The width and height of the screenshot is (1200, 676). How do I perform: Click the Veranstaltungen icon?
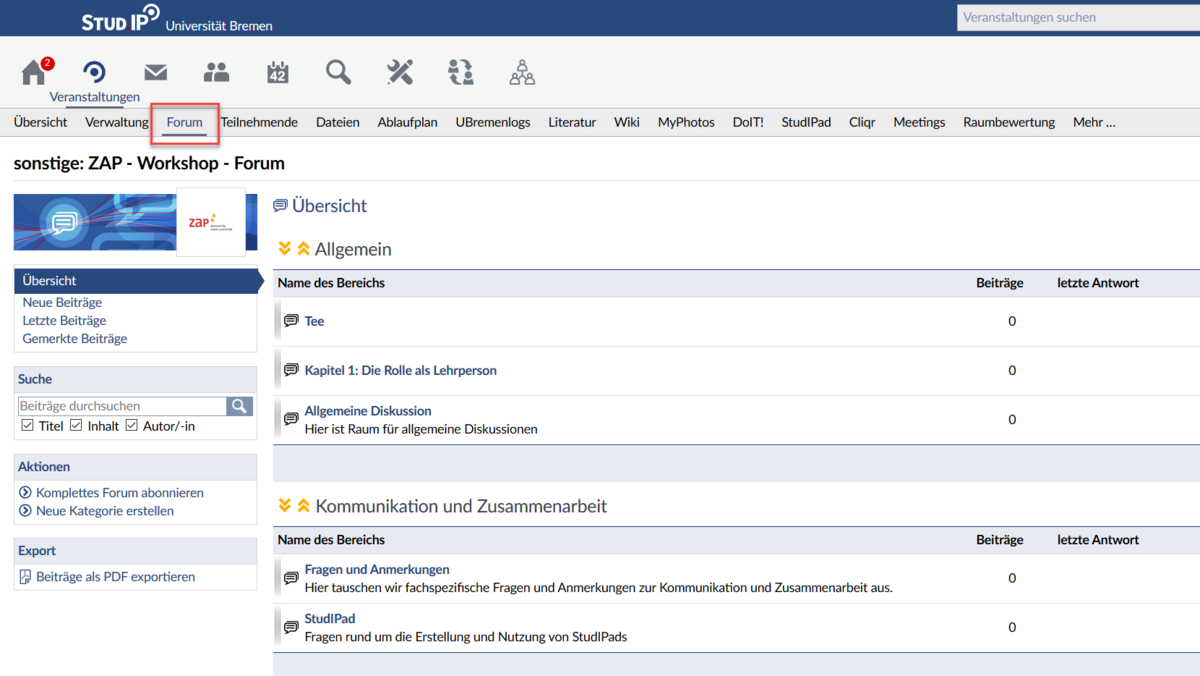(x=94, y=73)
